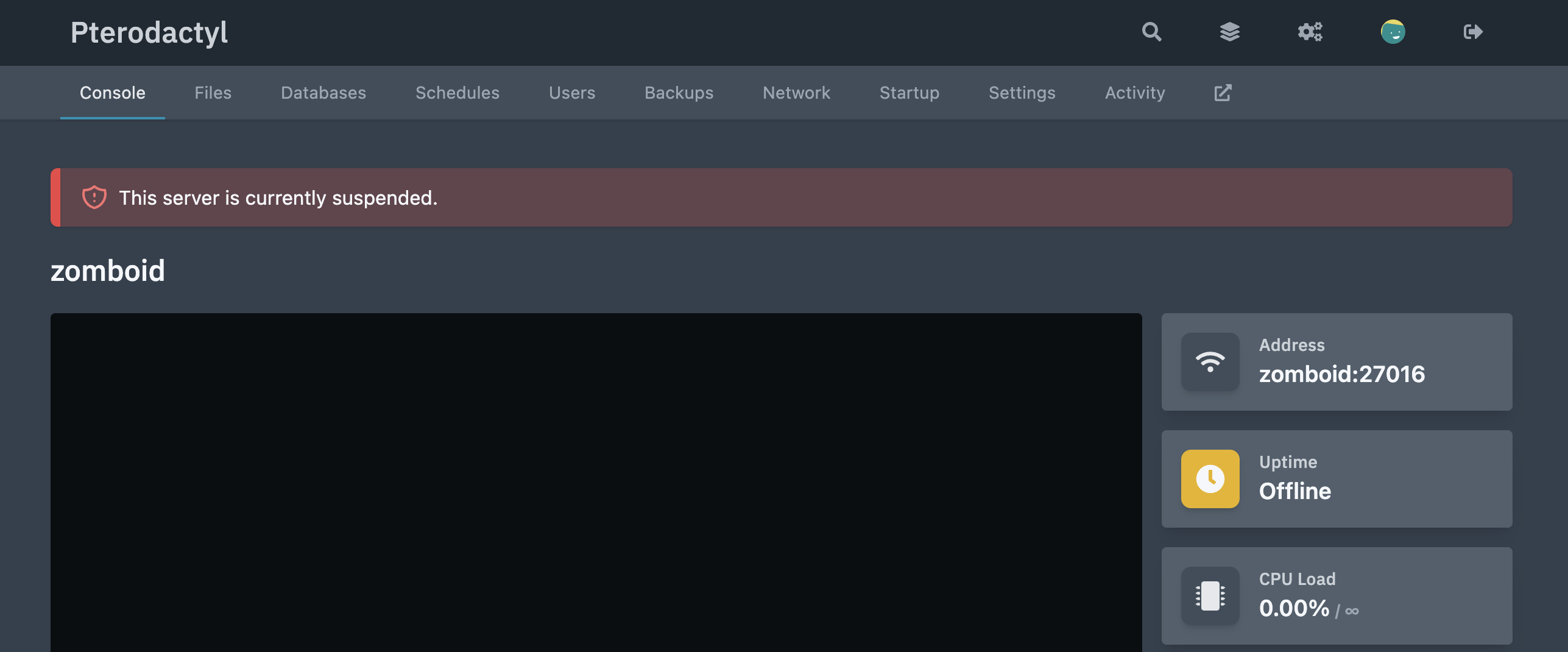Click the CPU Load label
Image resolution: width=1568 pixels, height=652 pixels.
coord(1298,579)
